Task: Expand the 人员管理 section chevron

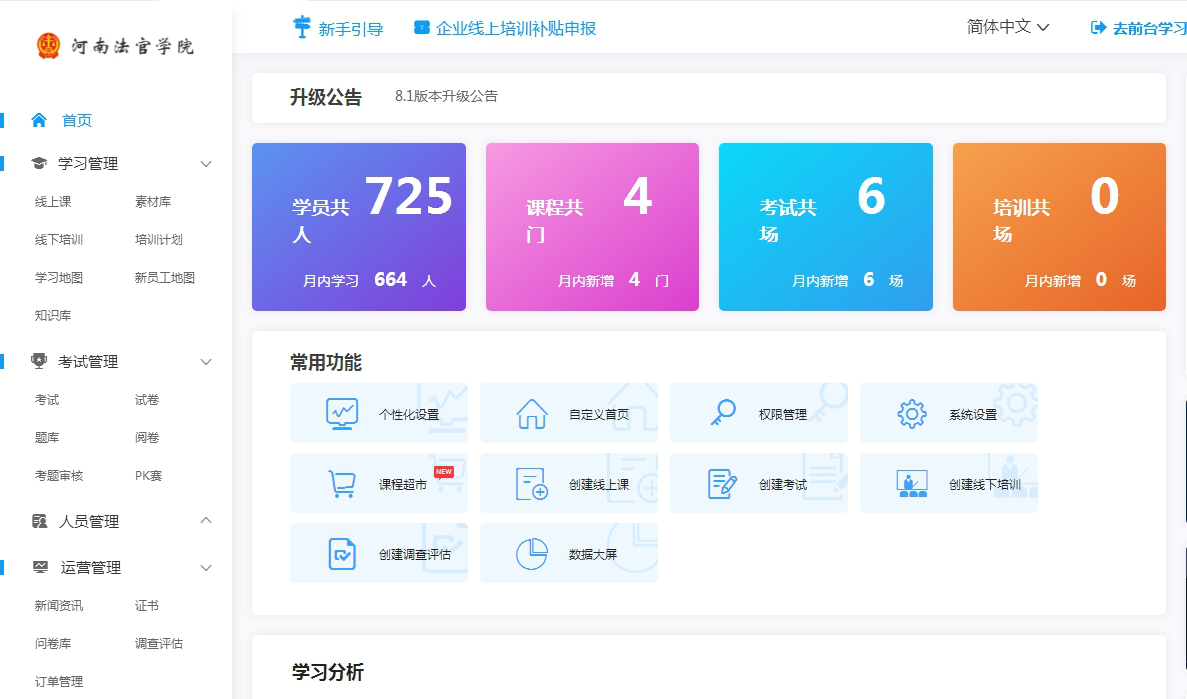Action: (205, 520)
